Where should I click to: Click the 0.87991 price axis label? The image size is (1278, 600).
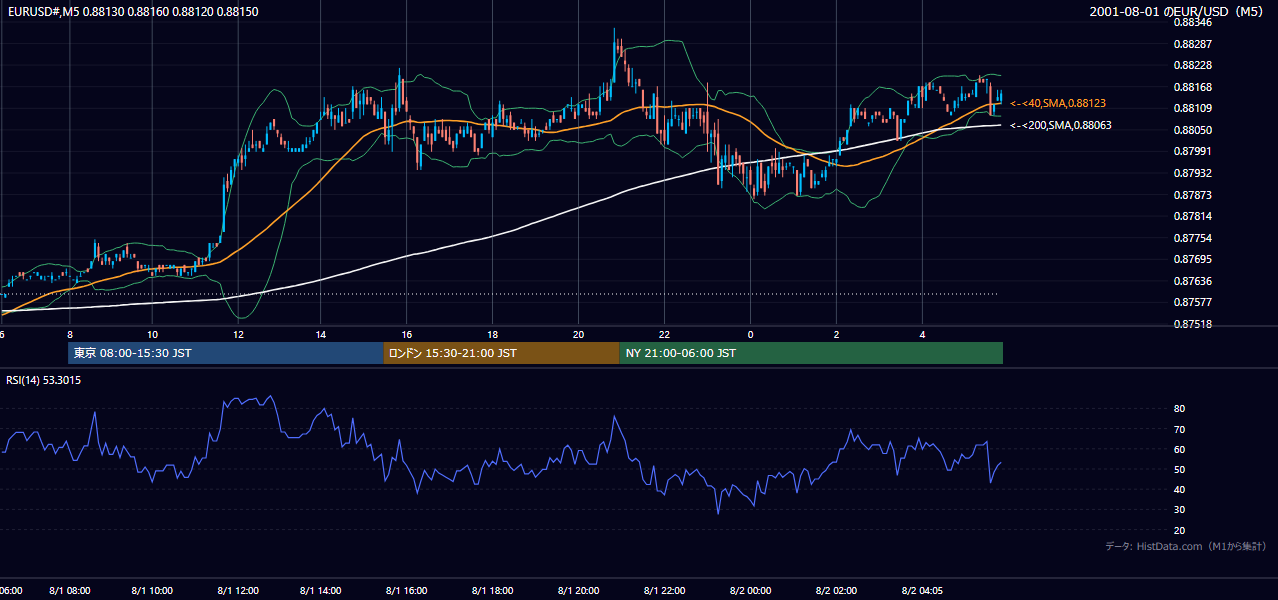(1192, 151)
